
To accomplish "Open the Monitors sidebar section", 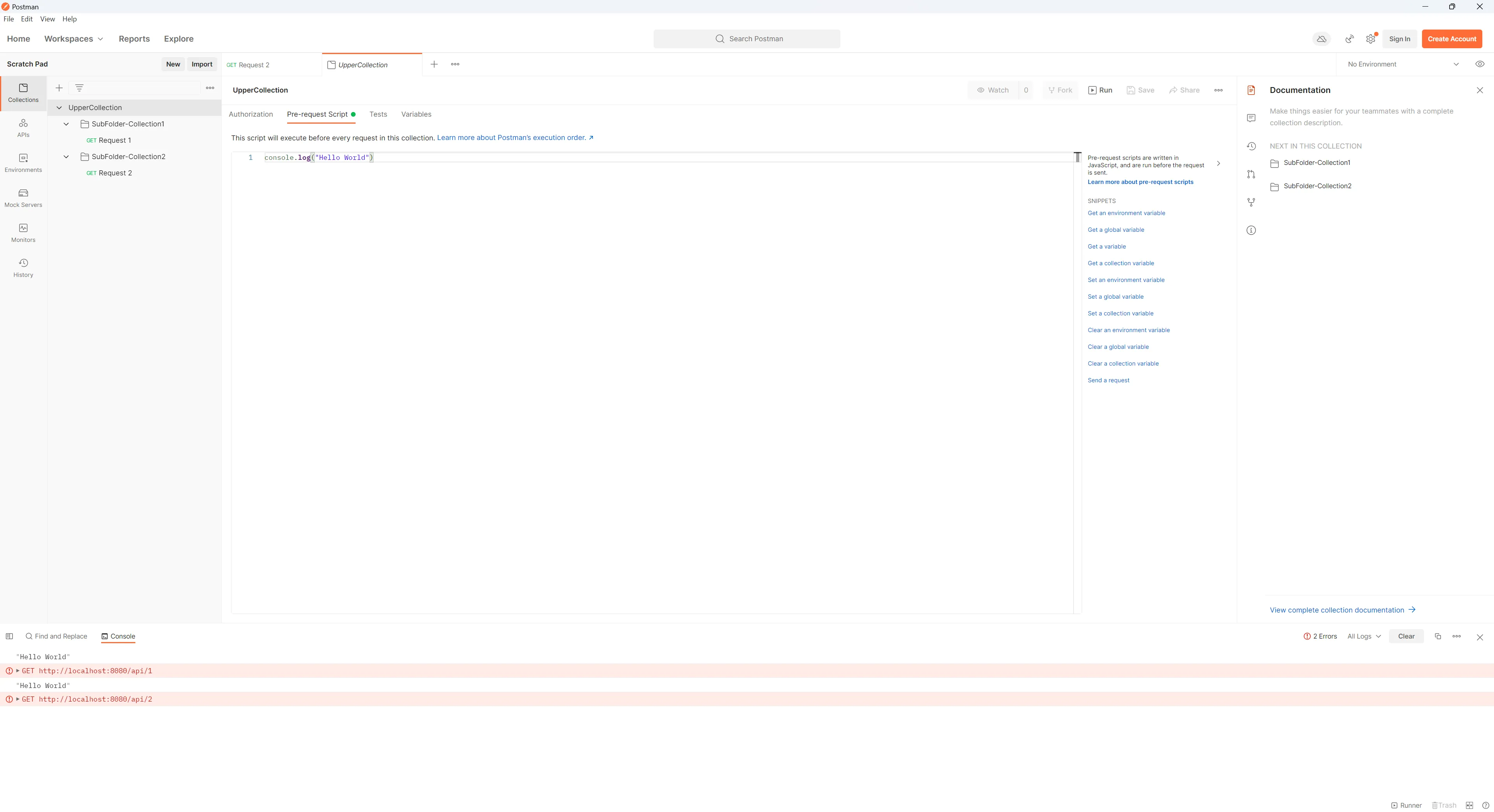I will click(x=23, y=233).
